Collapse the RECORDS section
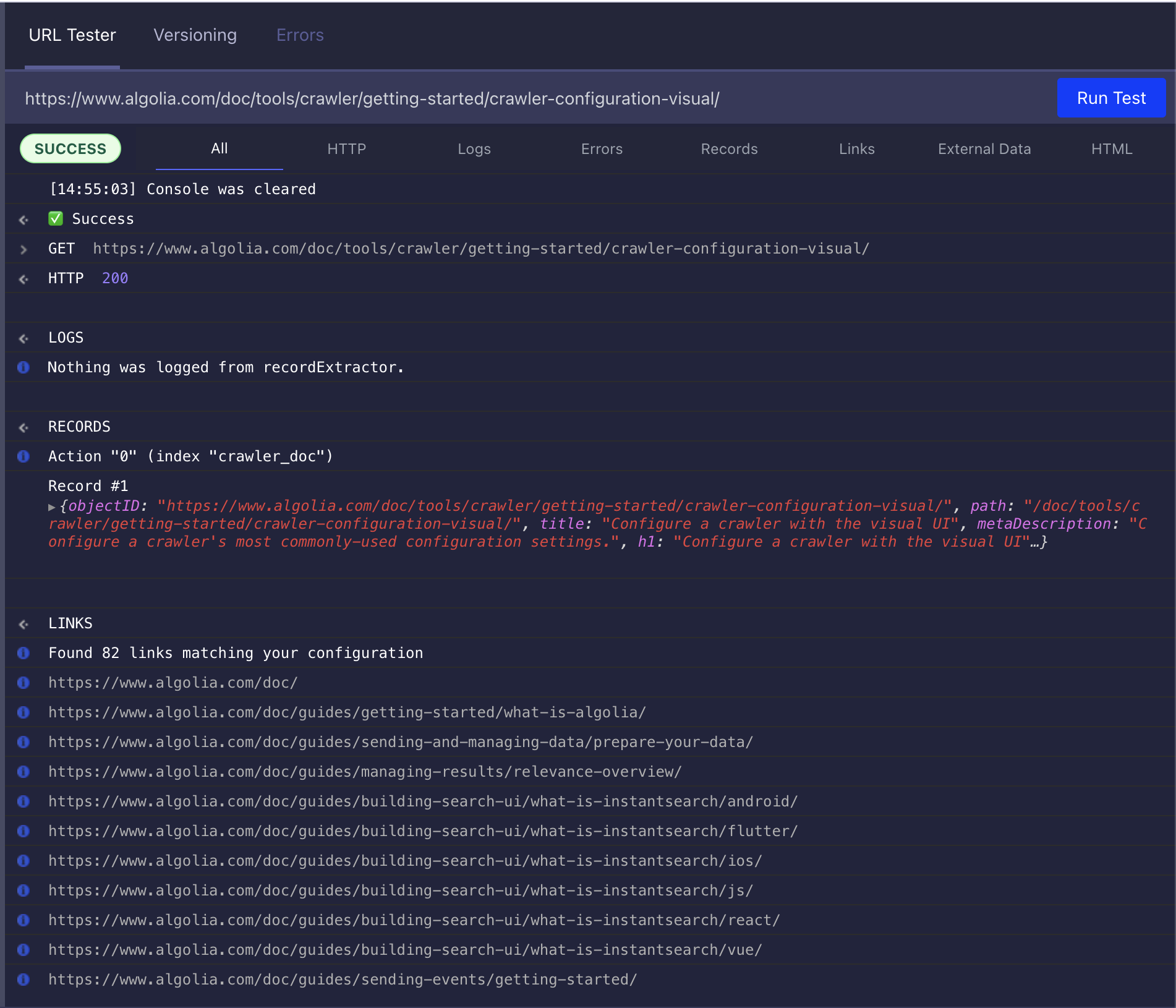The height and width of the screenshot is (1008, 1176). (23, 427)
